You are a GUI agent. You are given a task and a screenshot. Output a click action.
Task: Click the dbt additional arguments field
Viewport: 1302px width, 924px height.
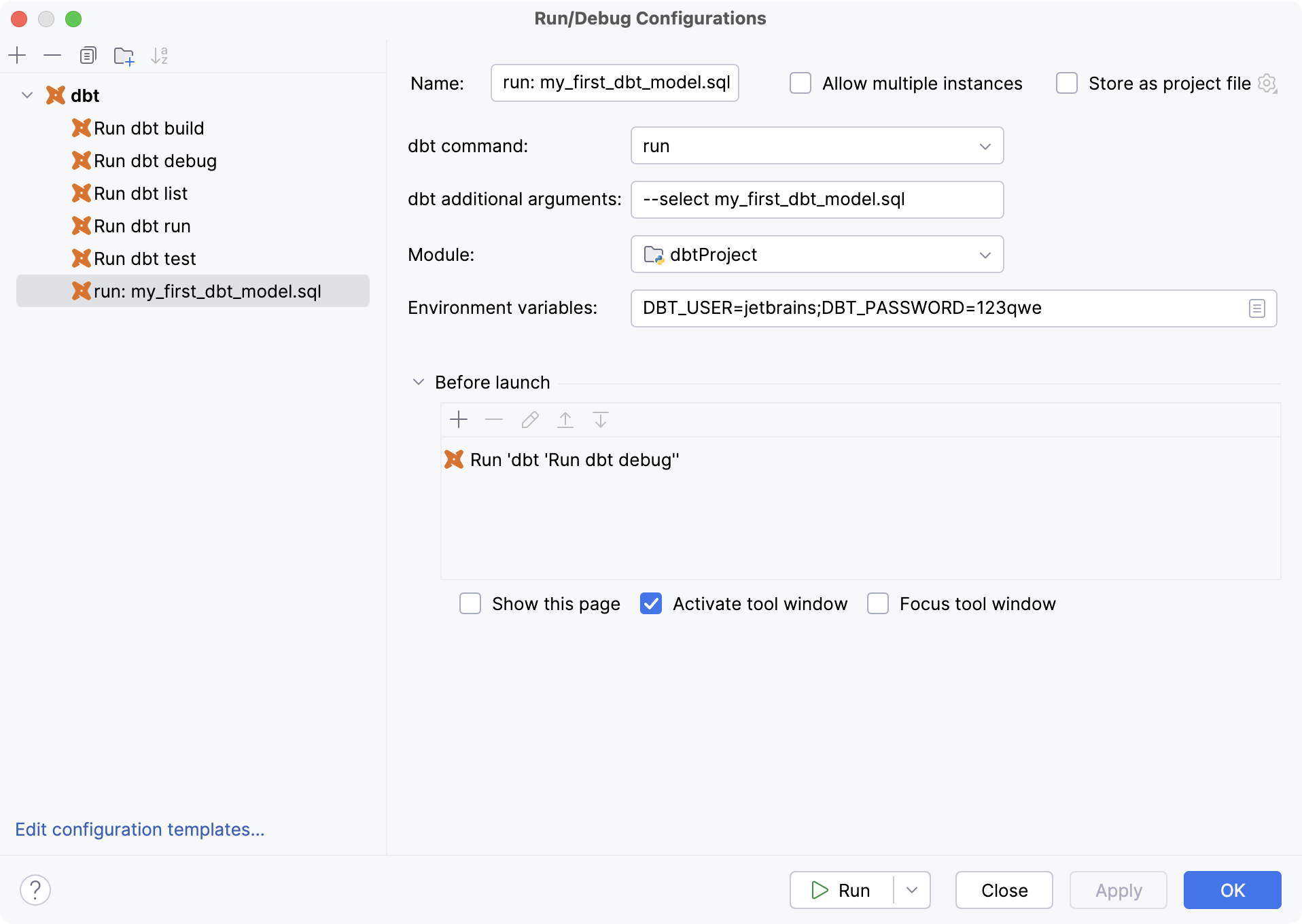(816, 199)
